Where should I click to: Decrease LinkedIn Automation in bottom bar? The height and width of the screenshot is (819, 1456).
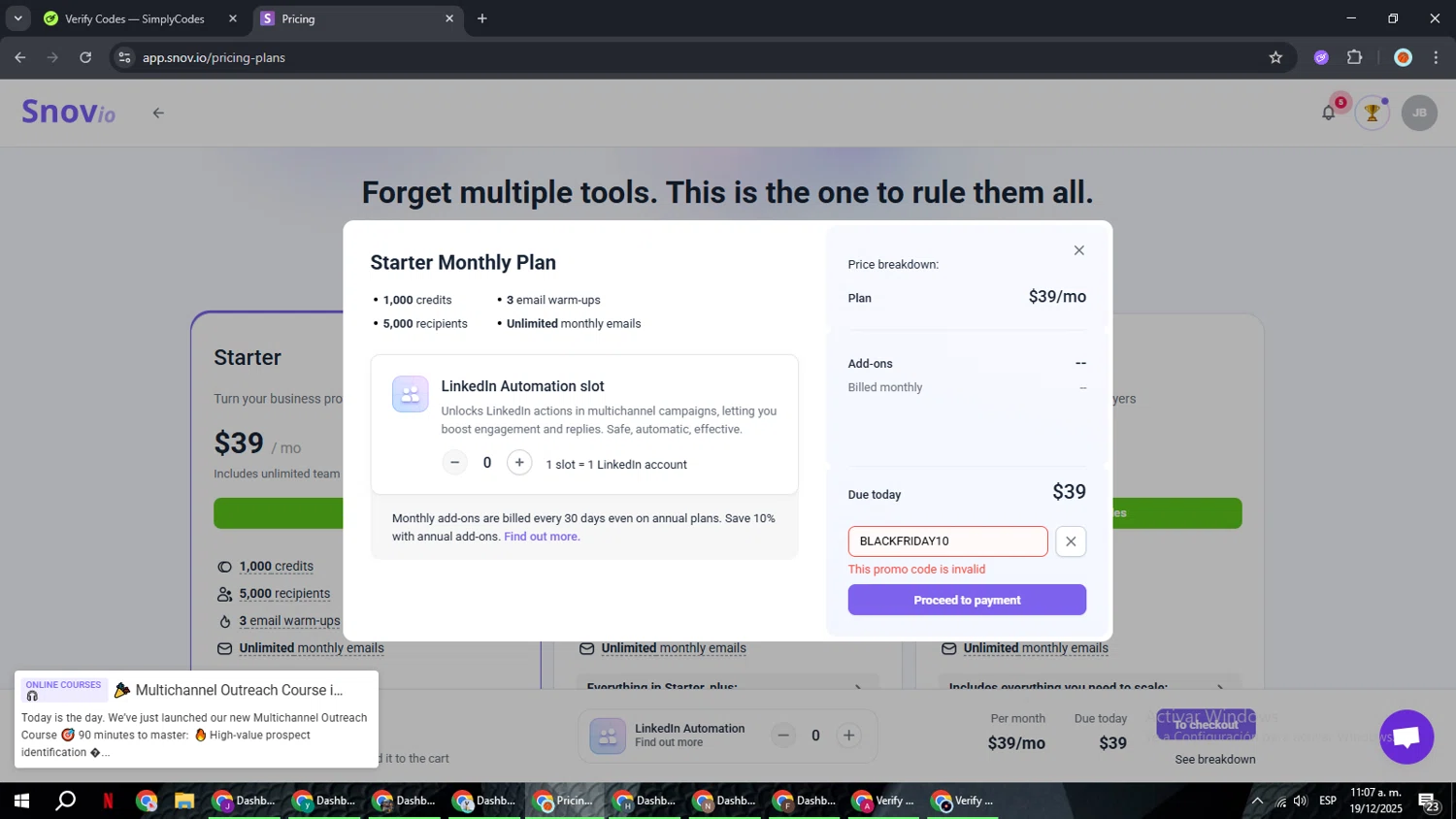coord(783,736)
